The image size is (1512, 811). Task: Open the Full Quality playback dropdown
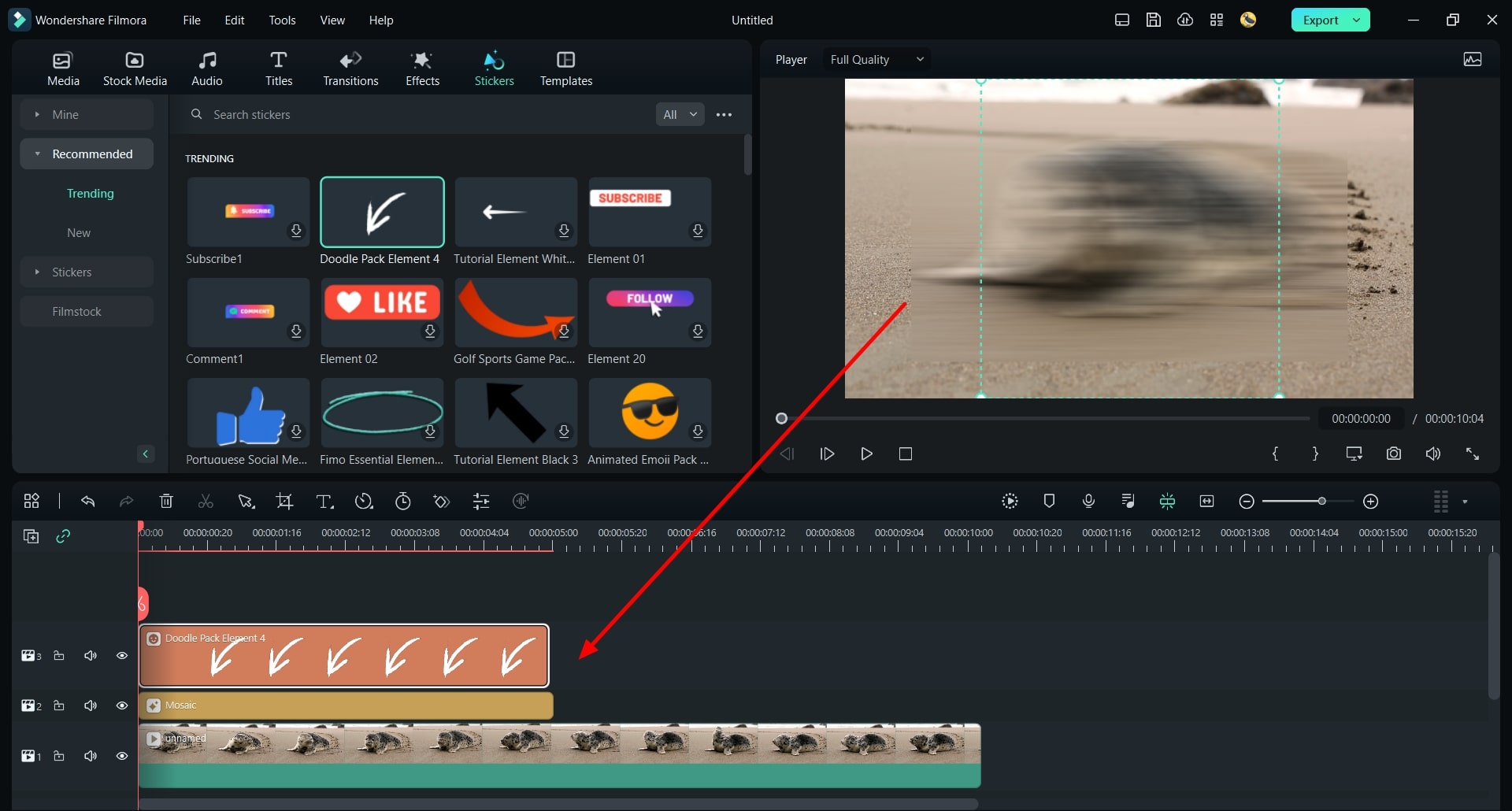tap(875, 59)
